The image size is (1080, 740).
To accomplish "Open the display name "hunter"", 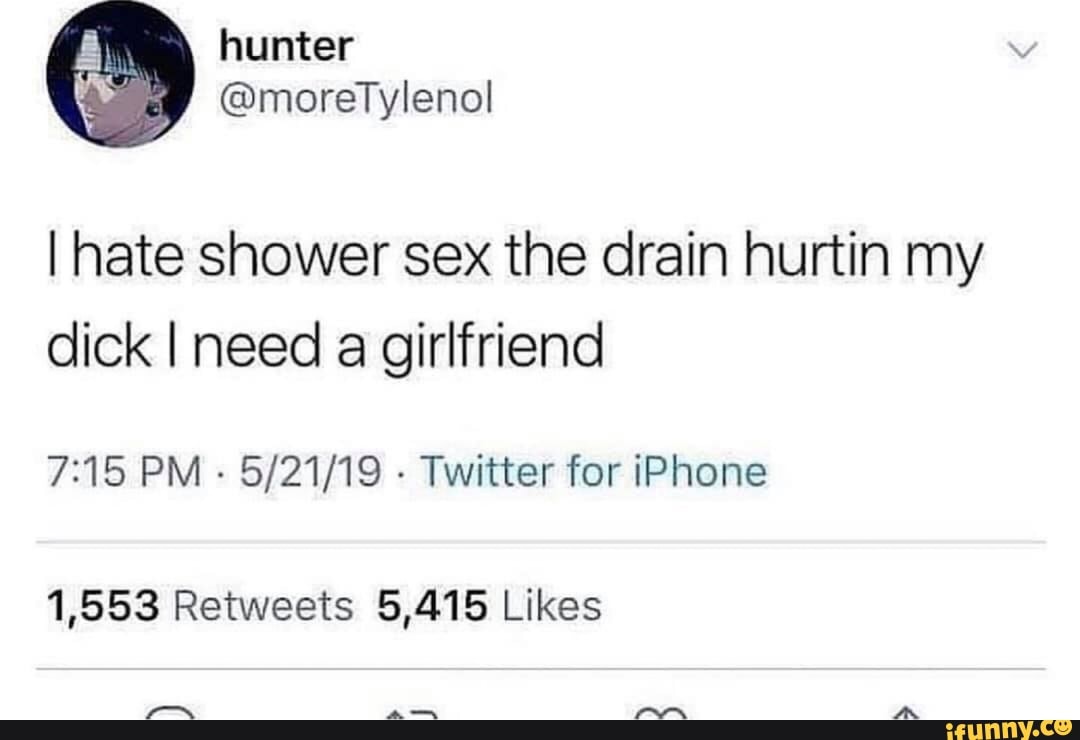I will pyautogui.click(x=285, y=46).
